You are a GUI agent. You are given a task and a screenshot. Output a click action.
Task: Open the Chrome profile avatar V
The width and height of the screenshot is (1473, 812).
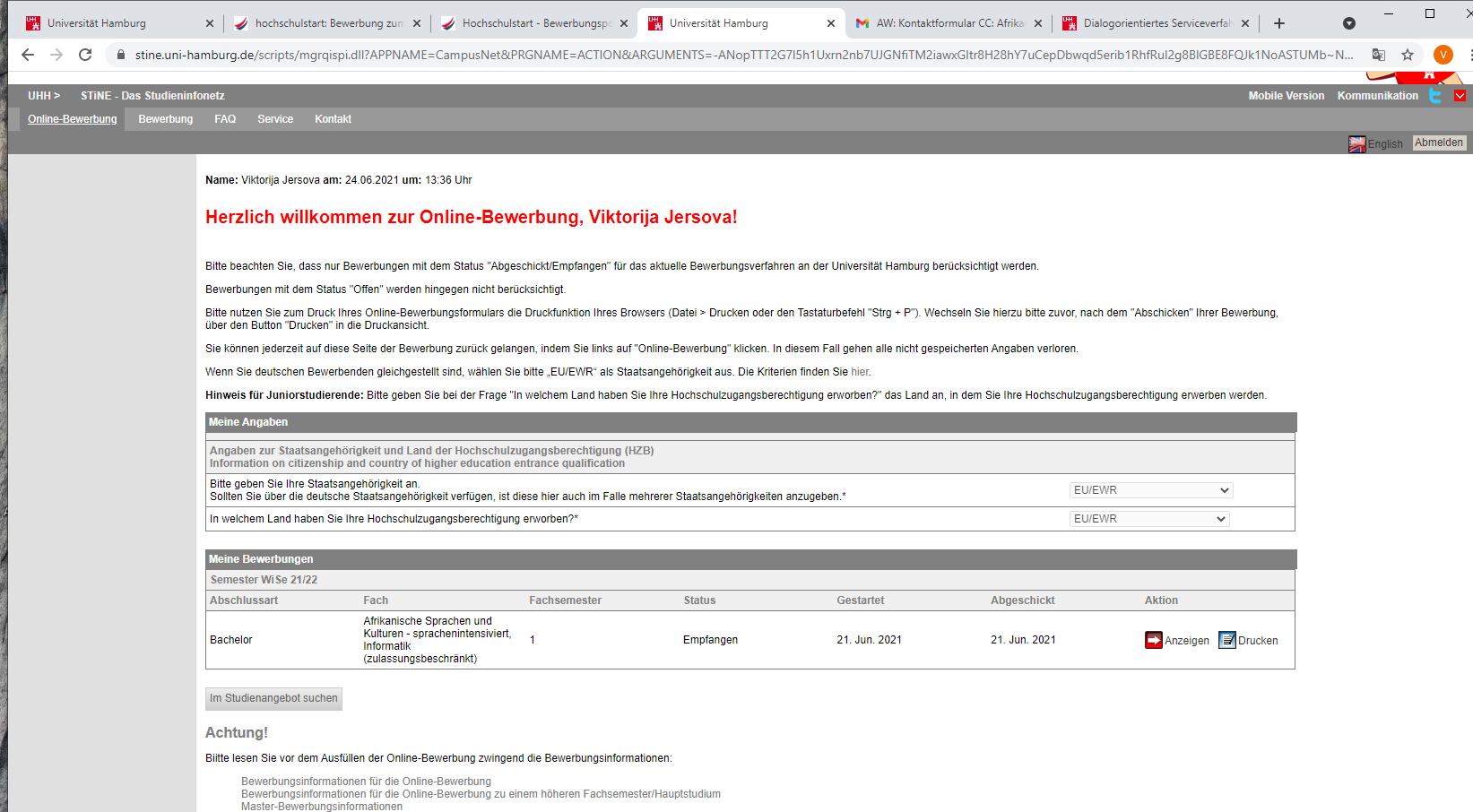click(x=1443, y=55)
